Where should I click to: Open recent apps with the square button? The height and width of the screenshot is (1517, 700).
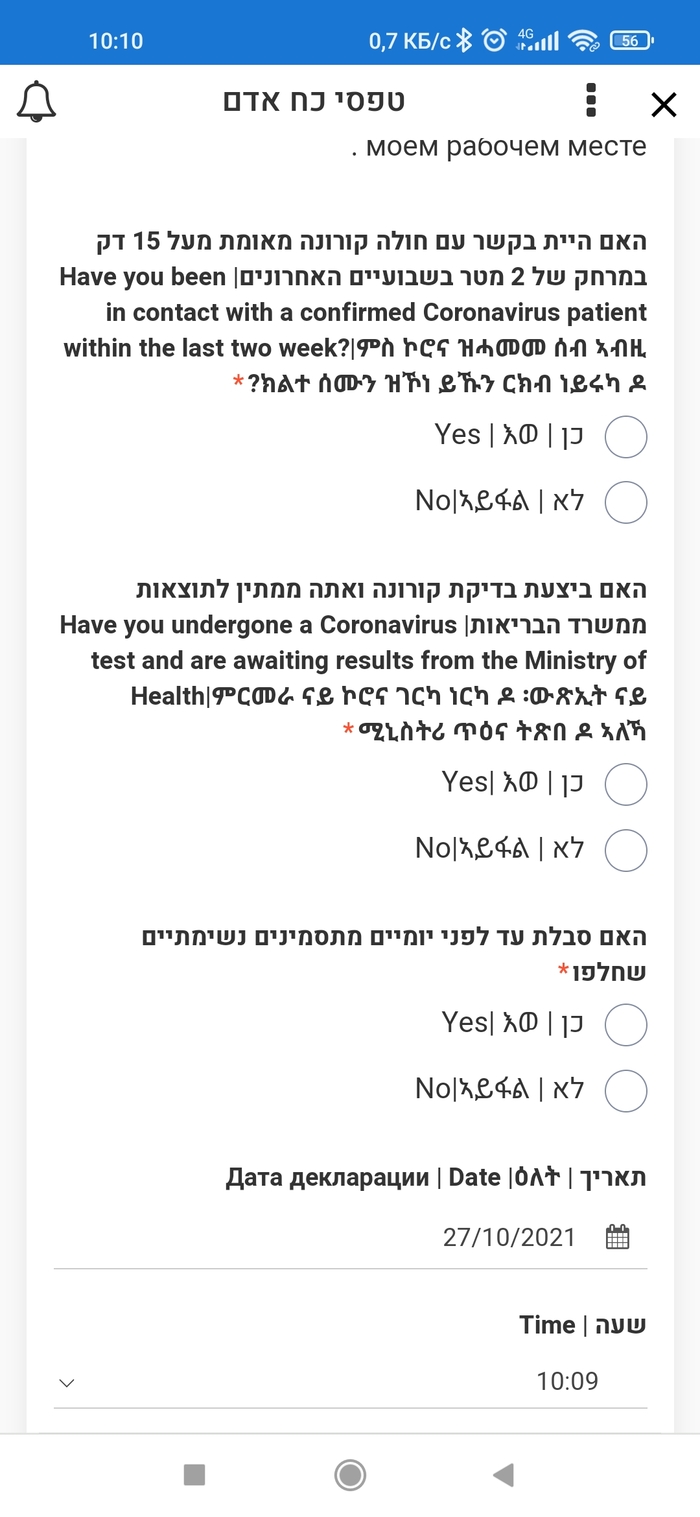point(195,1475)
